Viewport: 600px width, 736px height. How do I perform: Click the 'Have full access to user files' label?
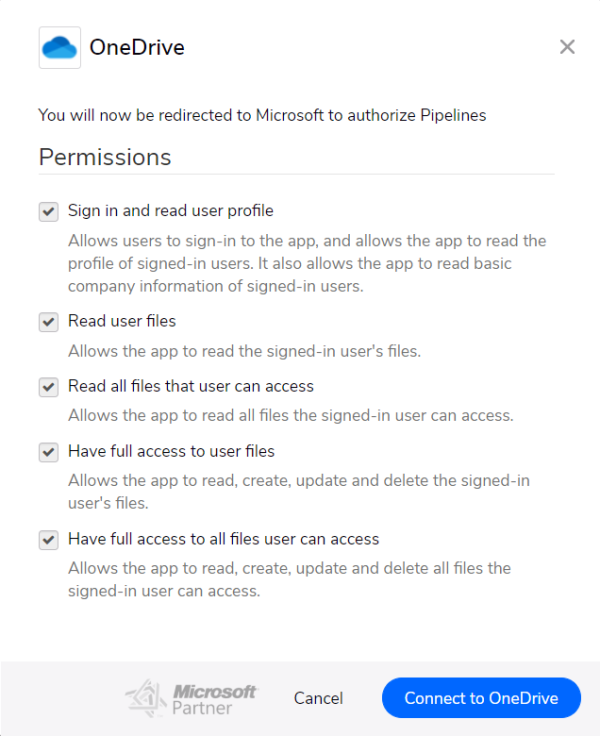click(171, 451)
